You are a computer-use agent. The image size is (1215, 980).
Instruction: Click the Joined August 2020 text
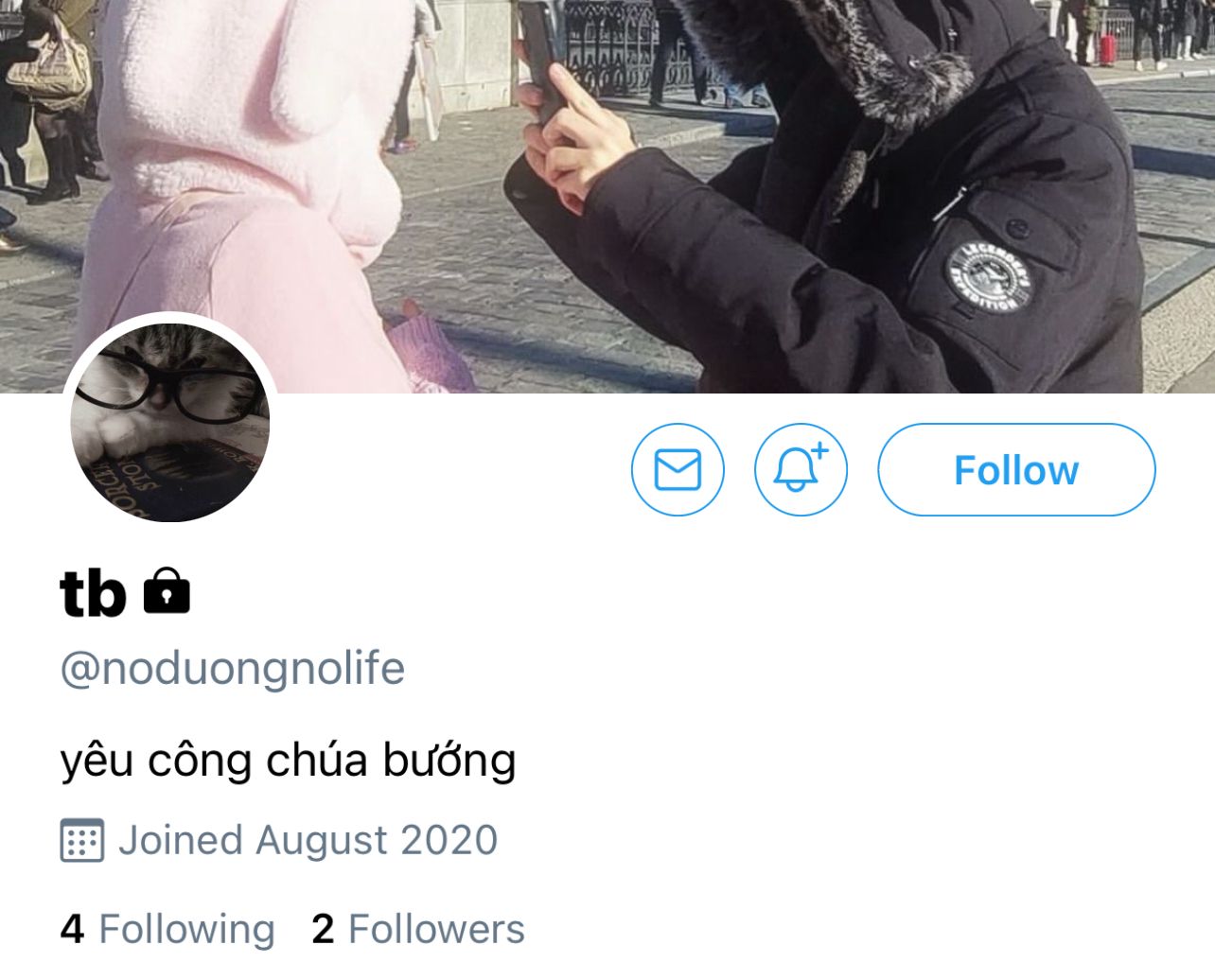coord(308,840)
